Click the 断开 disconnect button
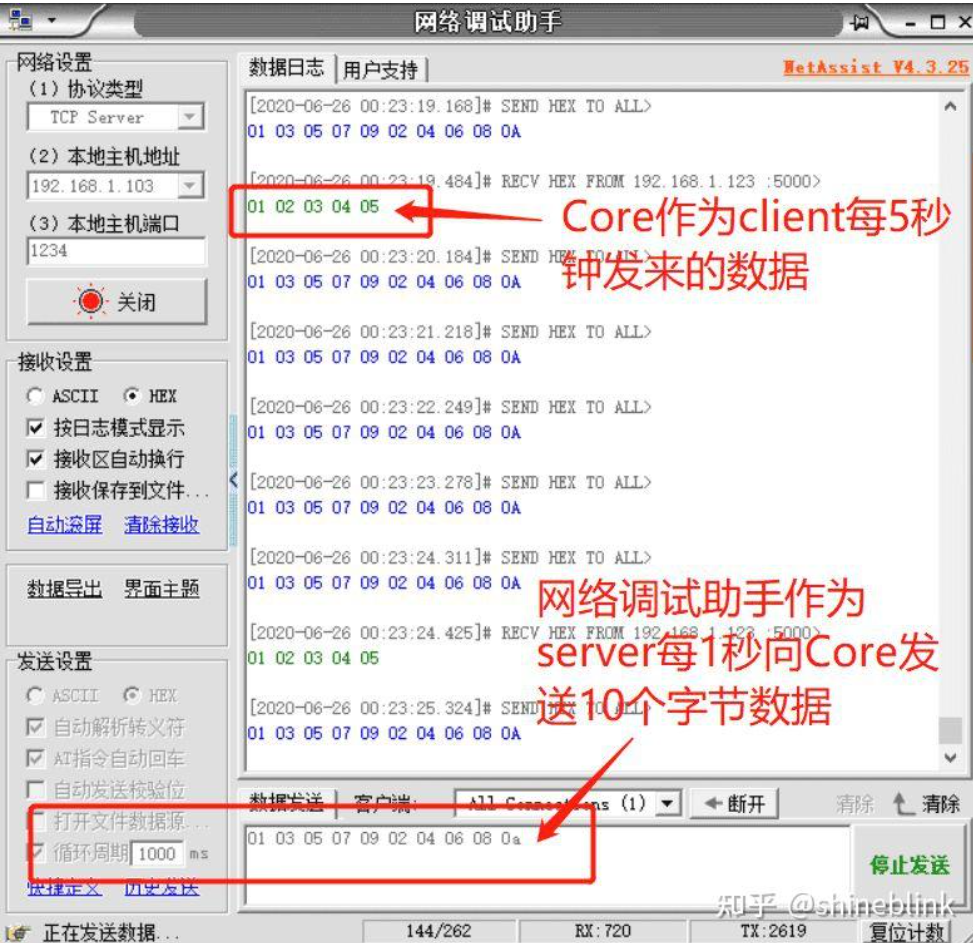 coord(735,803)
